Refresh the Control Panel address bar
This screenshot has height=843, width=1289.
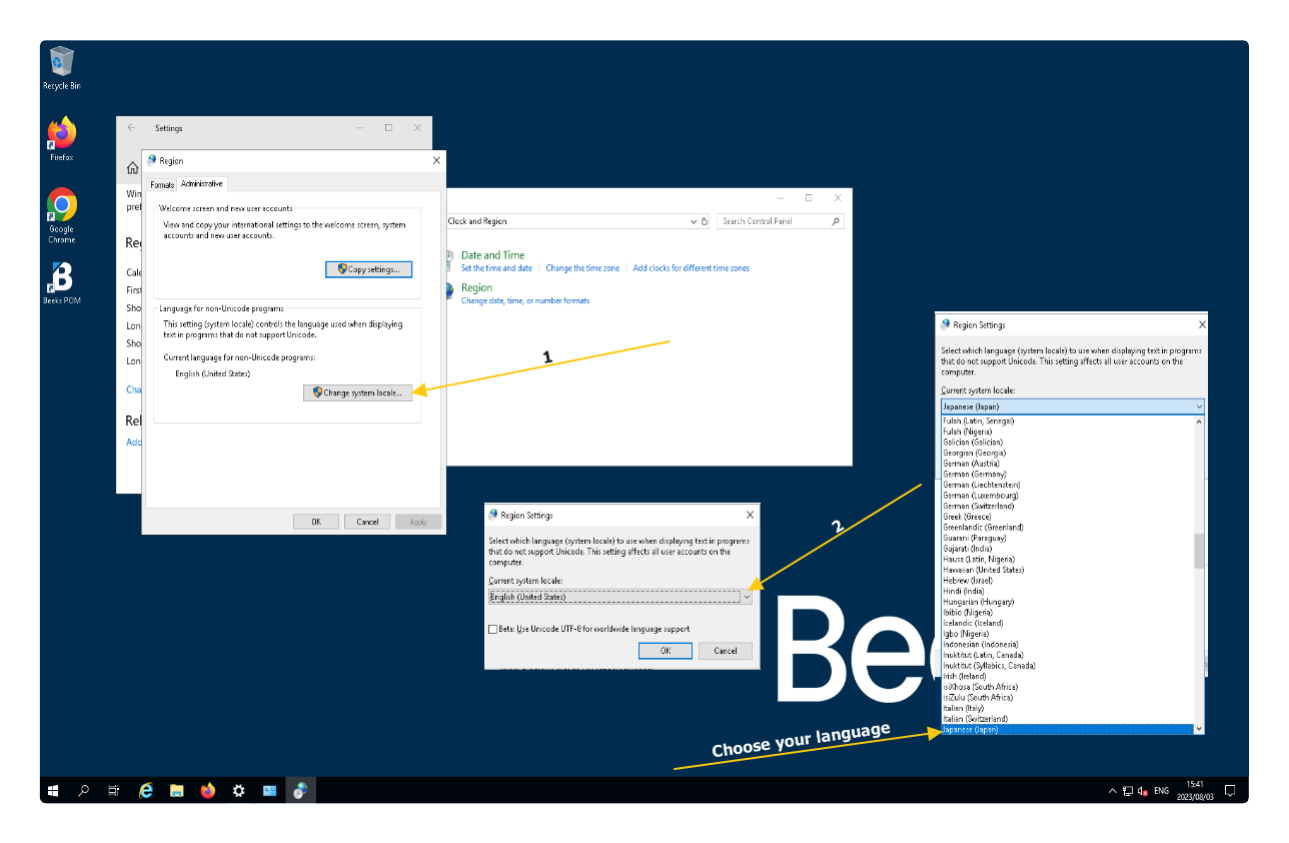[x=704, y=221]
